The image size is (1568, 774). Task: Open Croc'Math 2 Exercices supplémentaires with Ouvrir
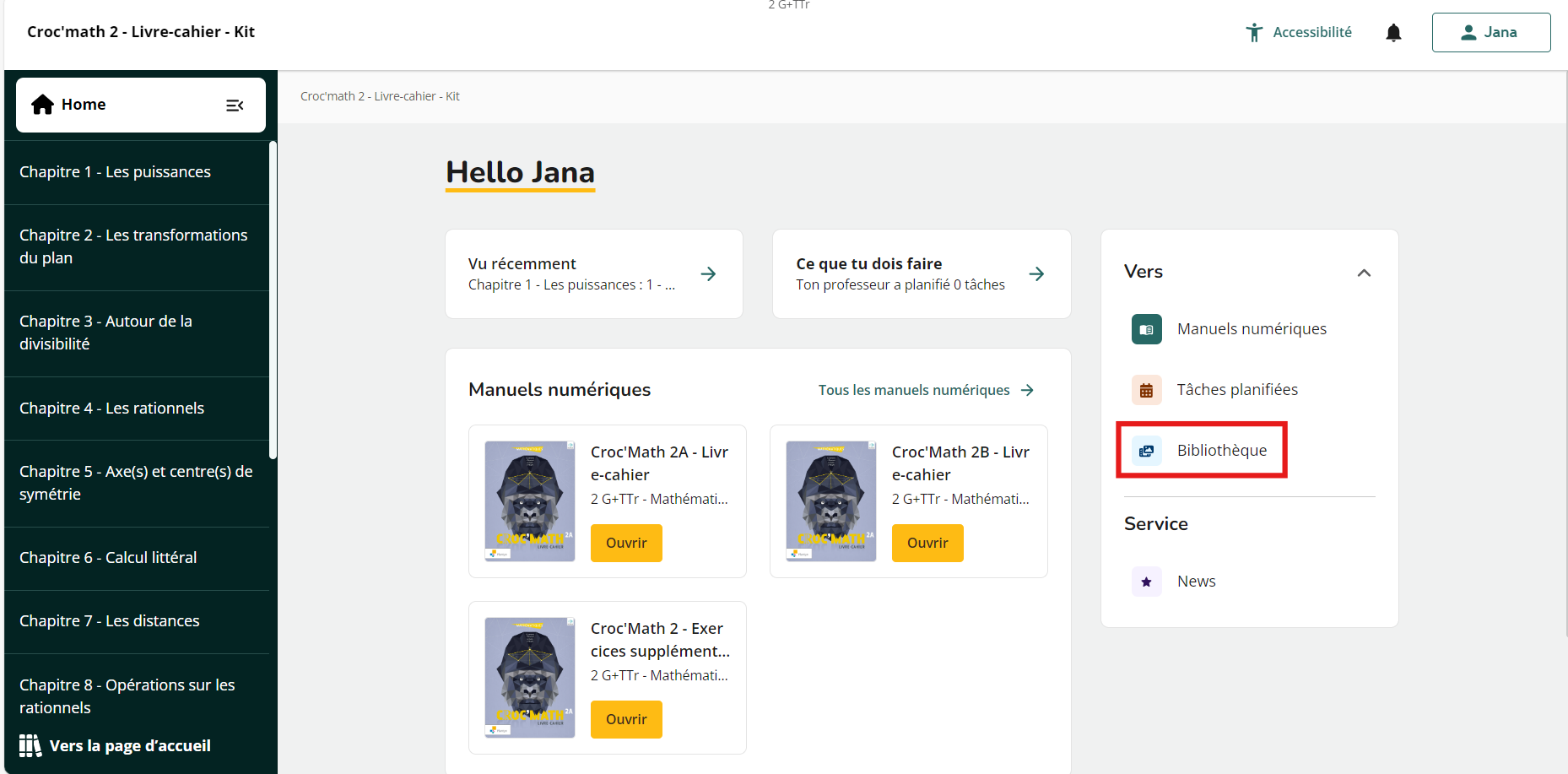(626, 719)
